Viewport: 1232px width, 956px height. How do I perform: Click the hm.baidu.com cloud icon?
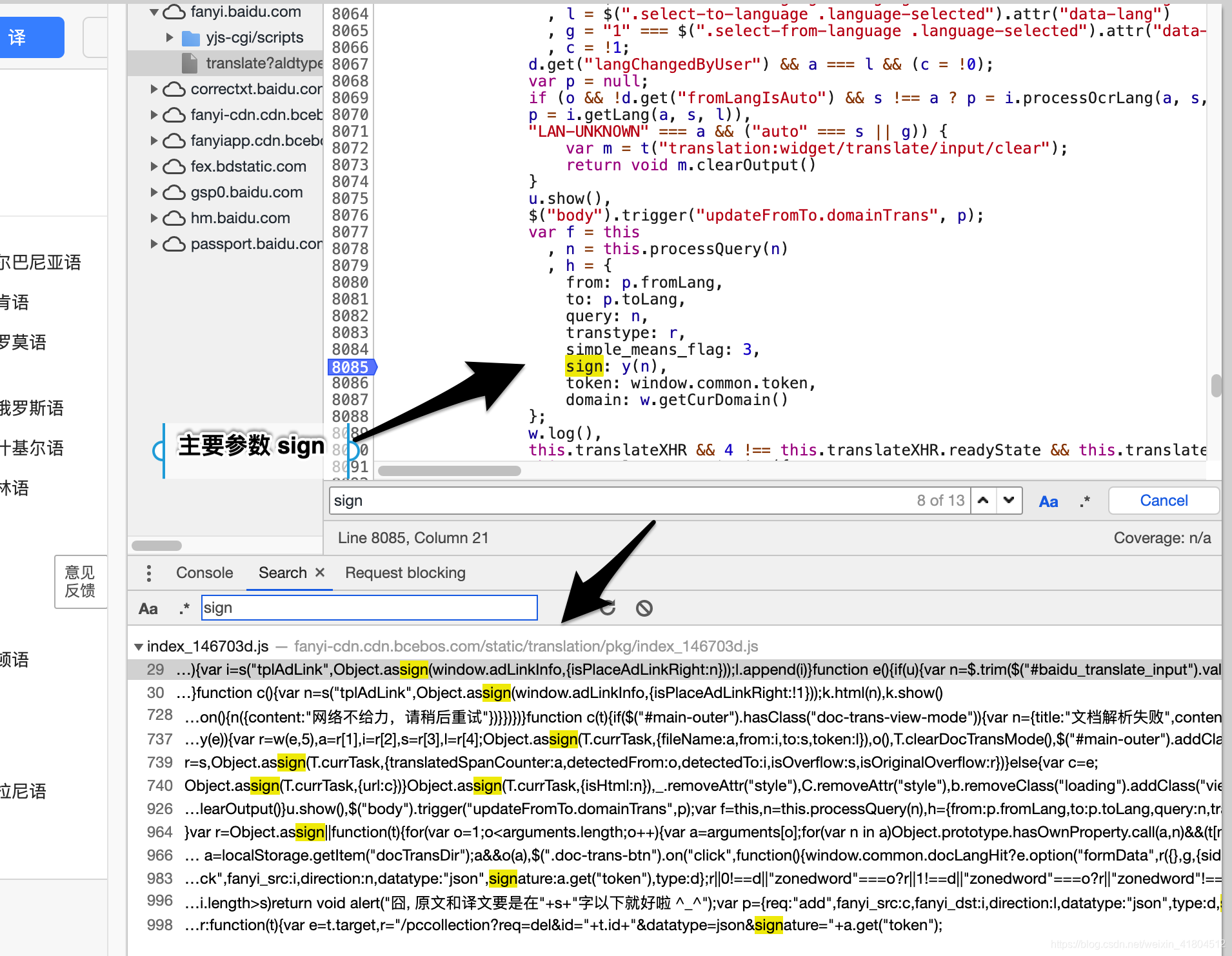pos(174,218)
